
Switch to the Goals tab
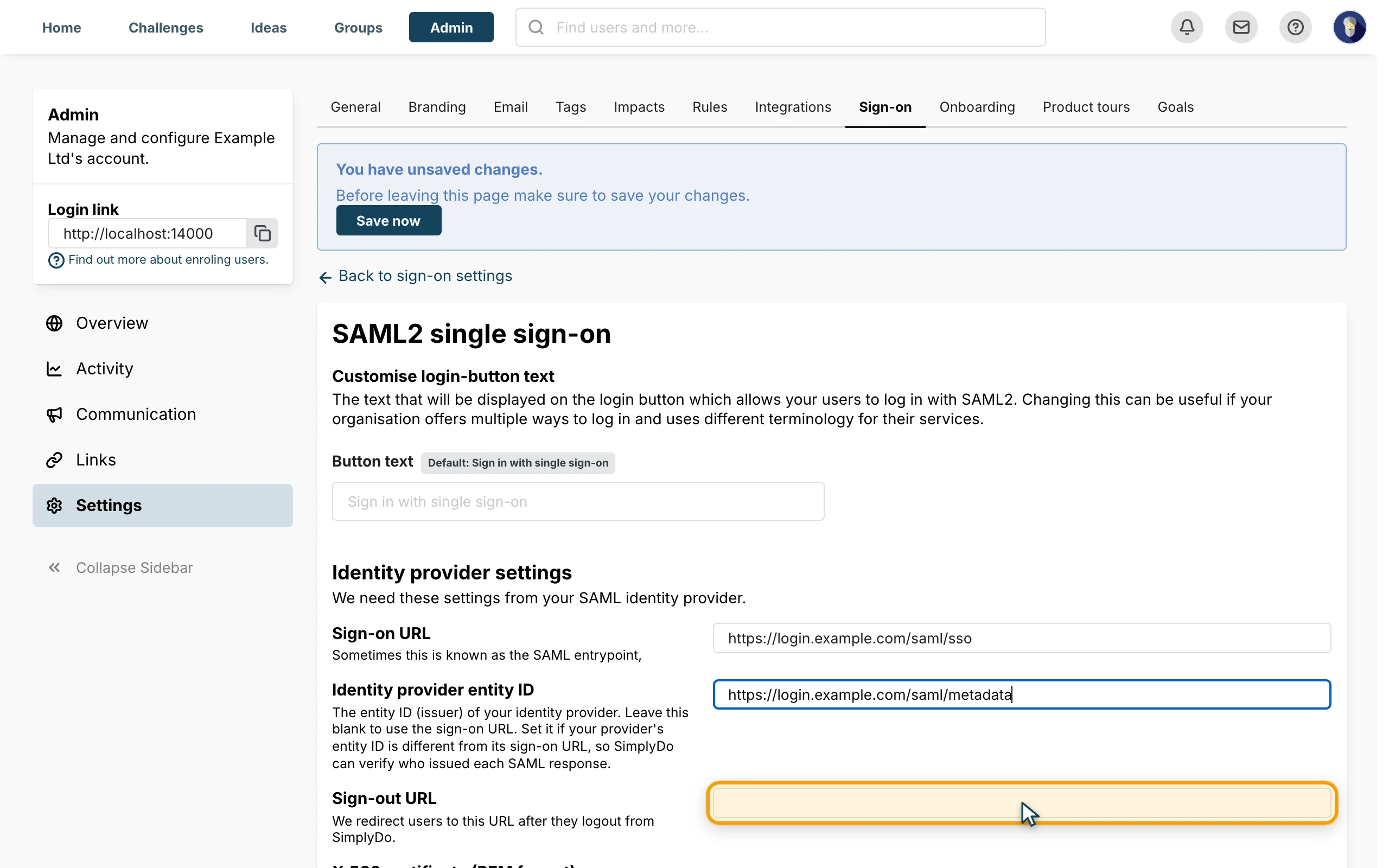tap(1175, 107)
